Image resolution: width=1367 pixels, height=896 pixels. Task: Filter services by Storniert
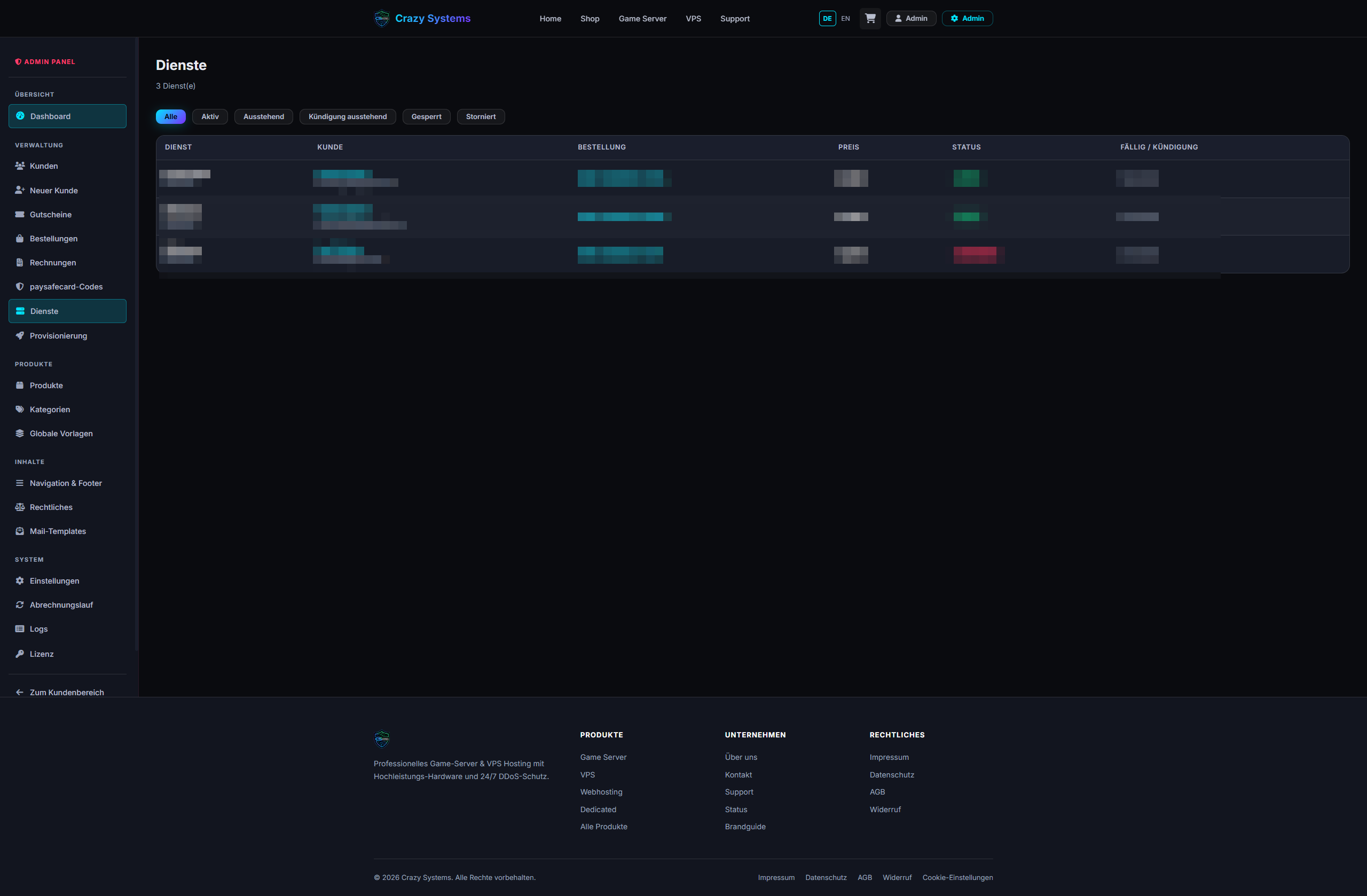pyautogui.click(x=481, y=116)
